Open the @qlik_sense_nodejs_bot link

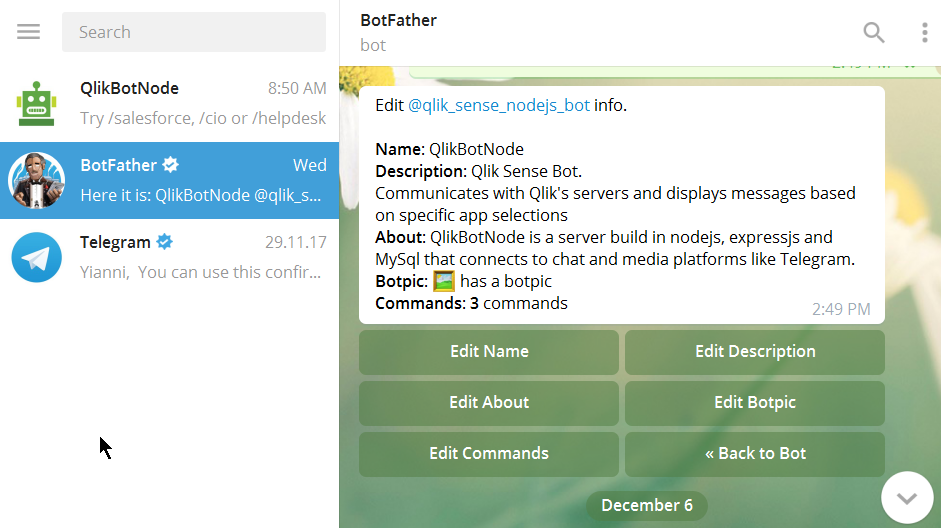tap(499, 106)
